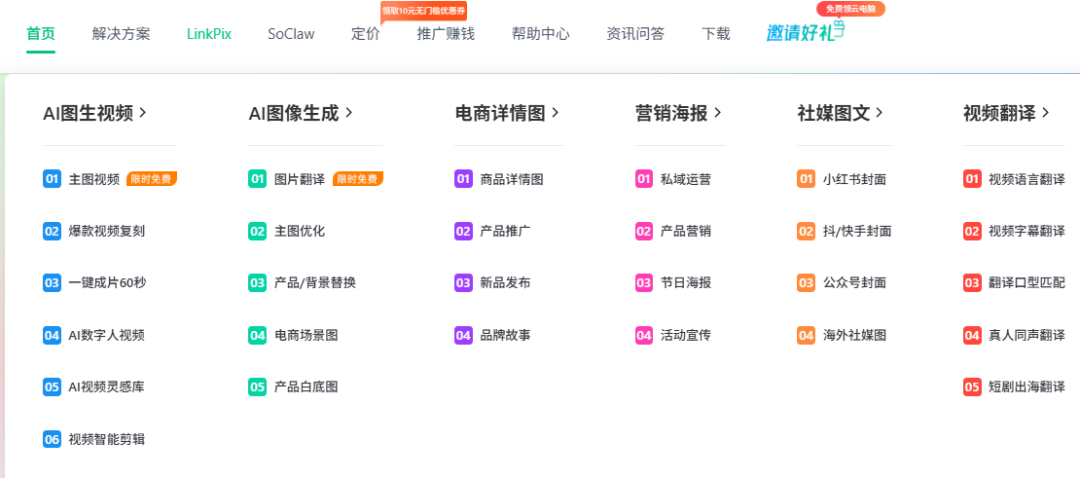Open the 下载 download page
1080x478 pixels.
[716, 33]
